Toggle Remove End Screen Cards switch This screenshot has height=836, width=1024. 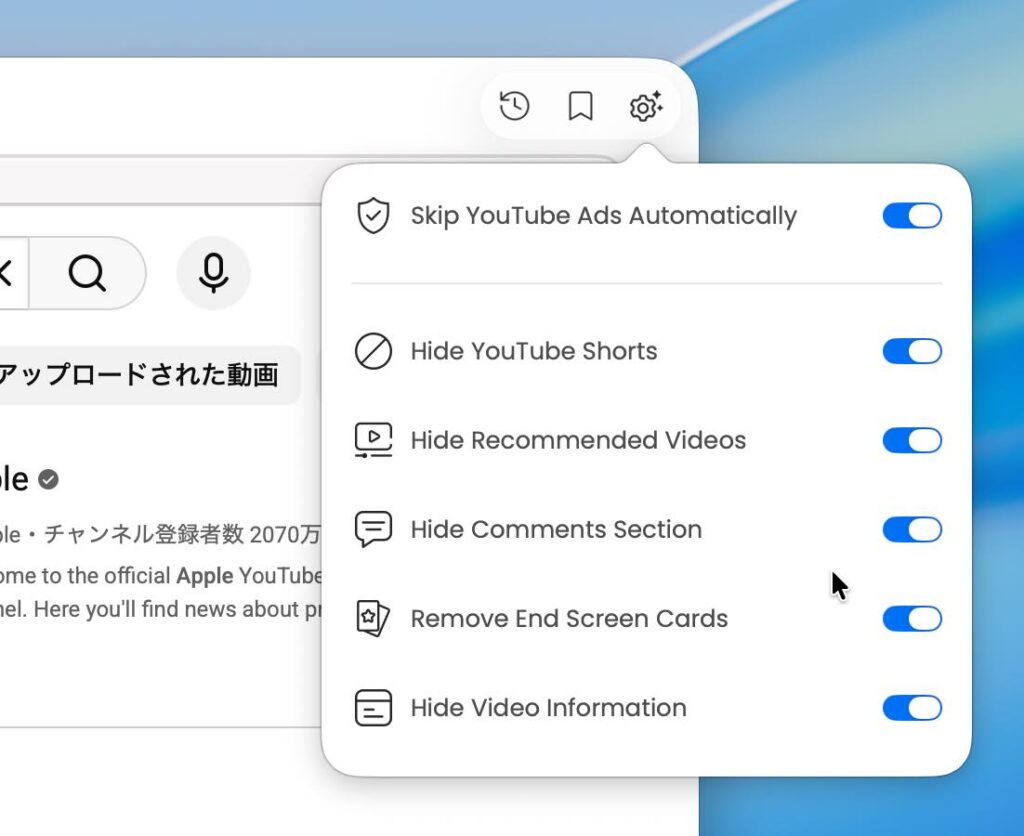912,619
